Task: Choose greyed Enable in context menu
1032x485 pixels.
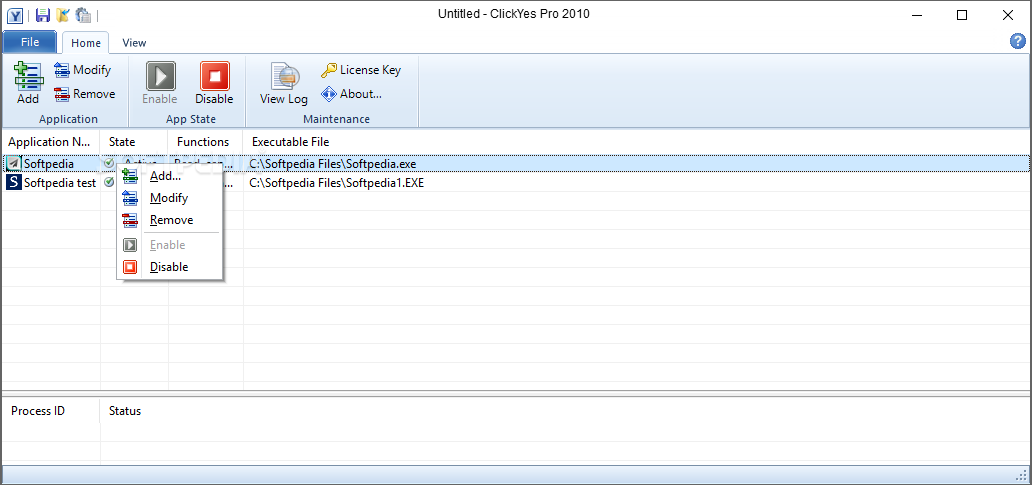Action: [x=170, y=245]
